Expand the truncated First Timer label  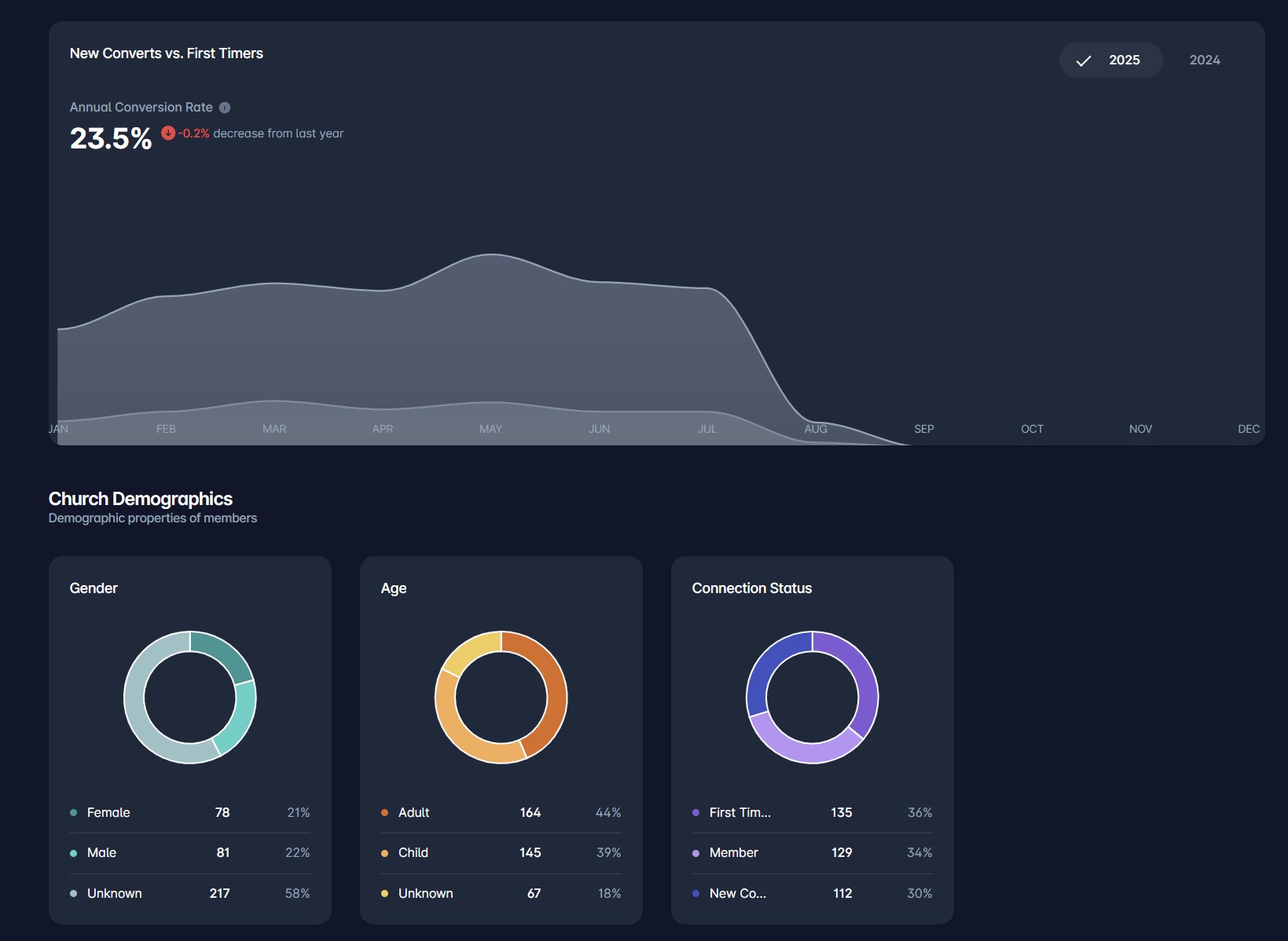click(739, 812)
